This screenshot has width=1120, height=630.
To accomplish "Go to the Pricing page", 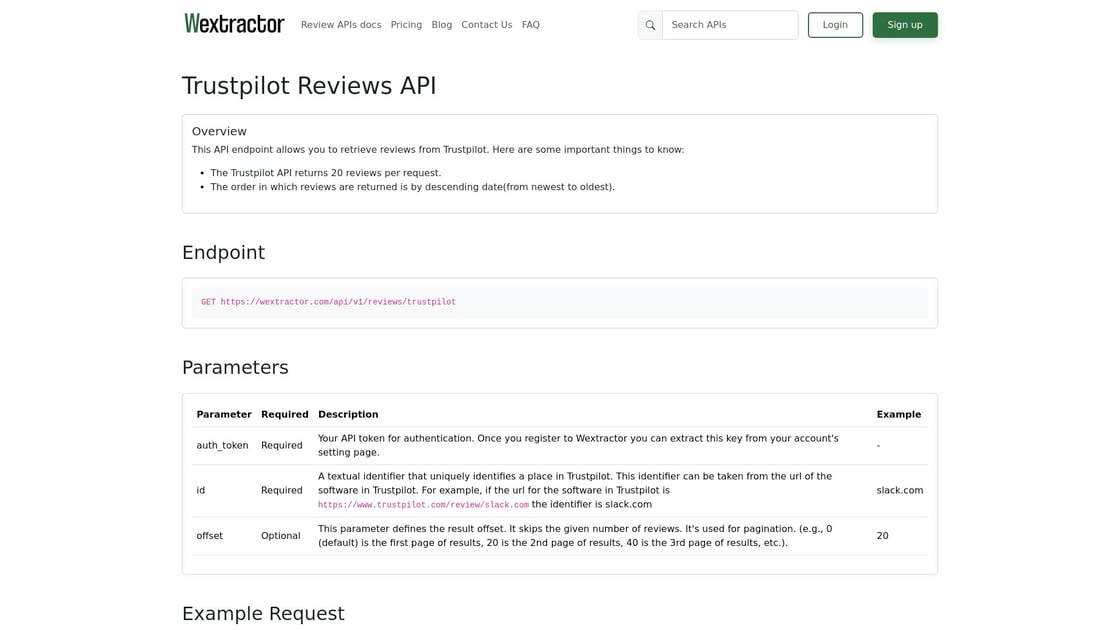I will coord(406,25).
